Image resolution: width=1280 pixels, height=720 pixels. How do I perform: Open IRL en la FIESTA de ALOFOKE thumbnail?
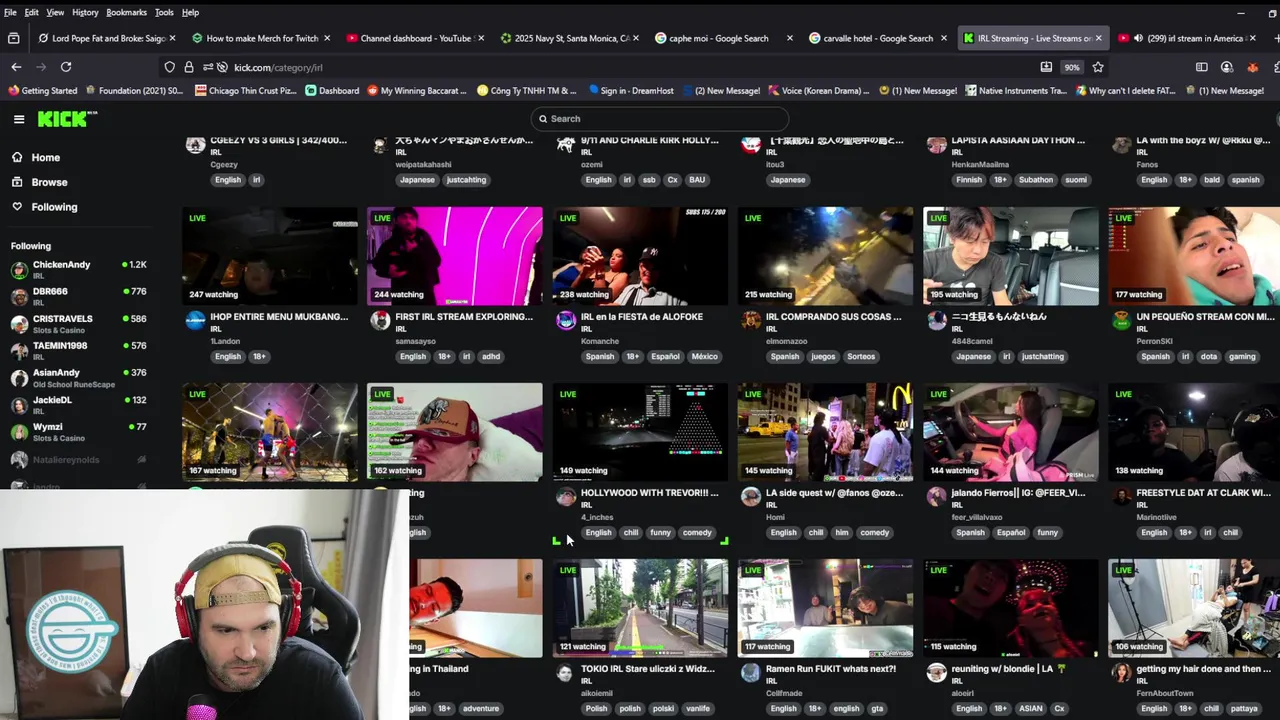coord(640,256)
